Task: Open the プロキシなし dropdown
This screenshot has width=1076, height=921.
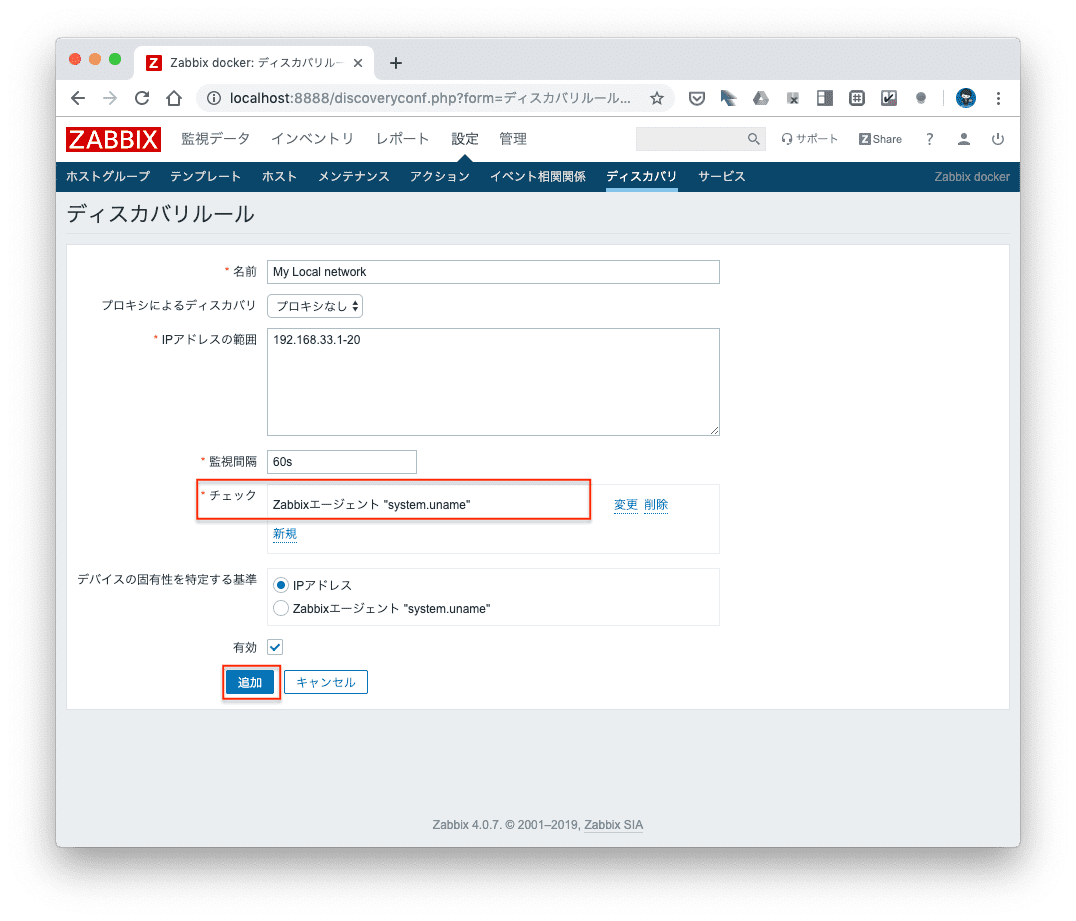Action: point(315,306)
